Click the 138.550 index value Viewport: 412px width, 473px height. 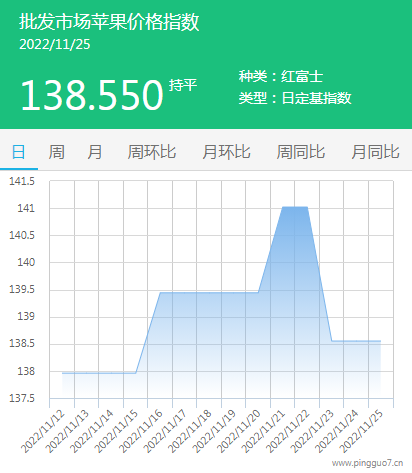click(92, 95)
